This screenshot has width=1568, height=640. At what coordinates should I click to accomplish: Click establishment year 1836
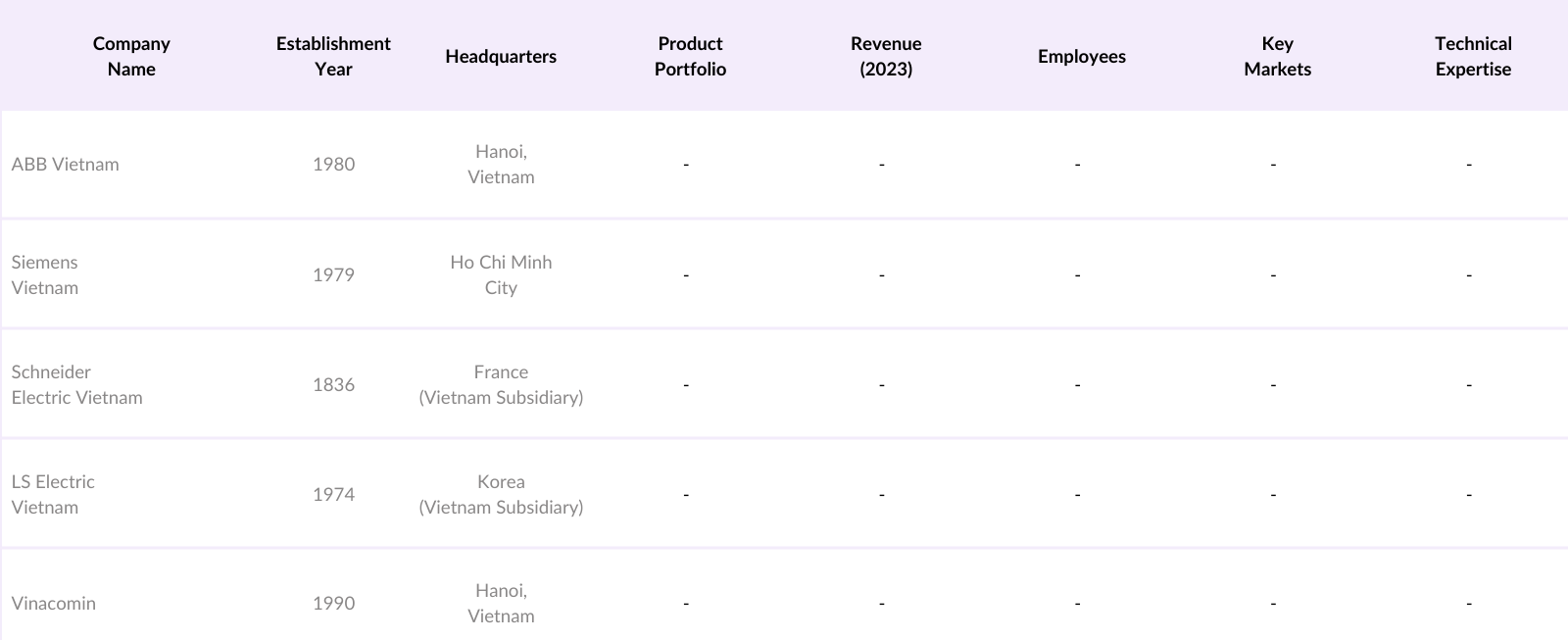(333, 384)
